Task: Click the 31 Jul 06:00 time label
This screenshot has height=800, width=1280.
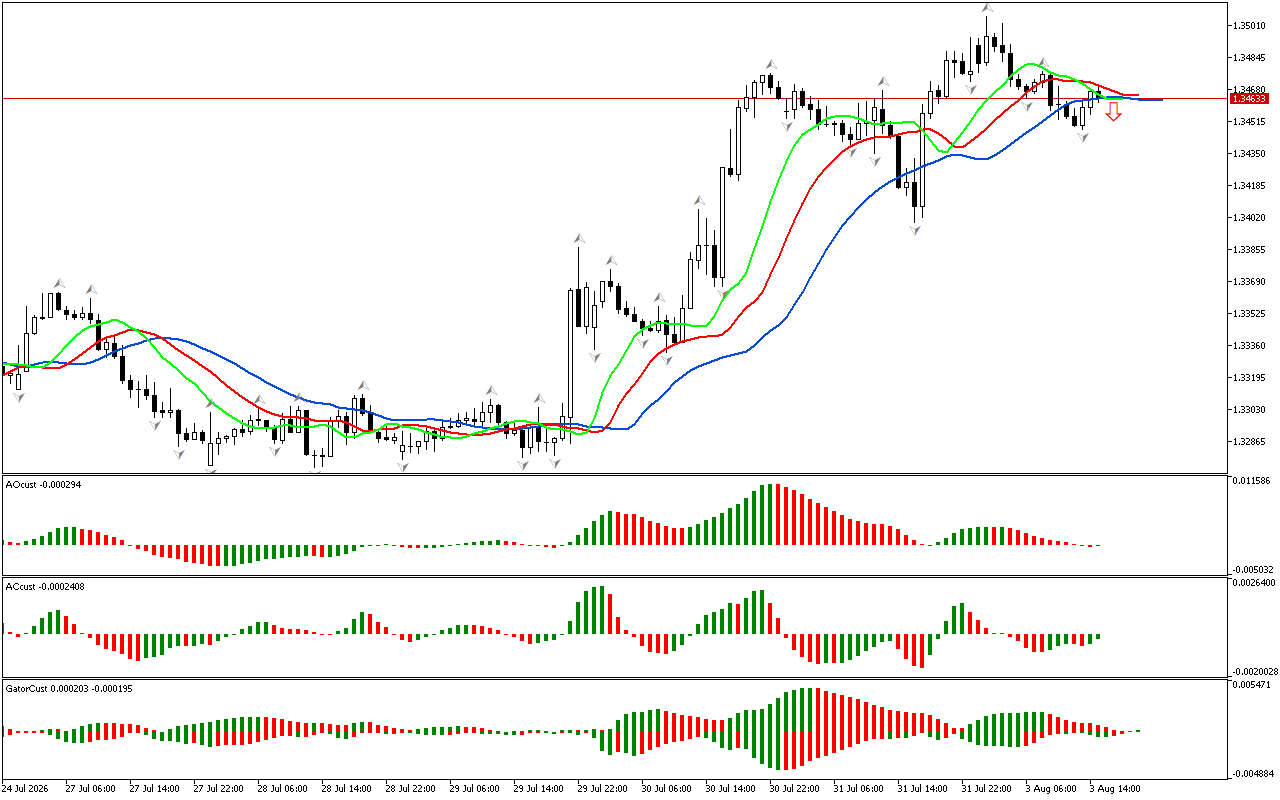Action: coord(857,788)
